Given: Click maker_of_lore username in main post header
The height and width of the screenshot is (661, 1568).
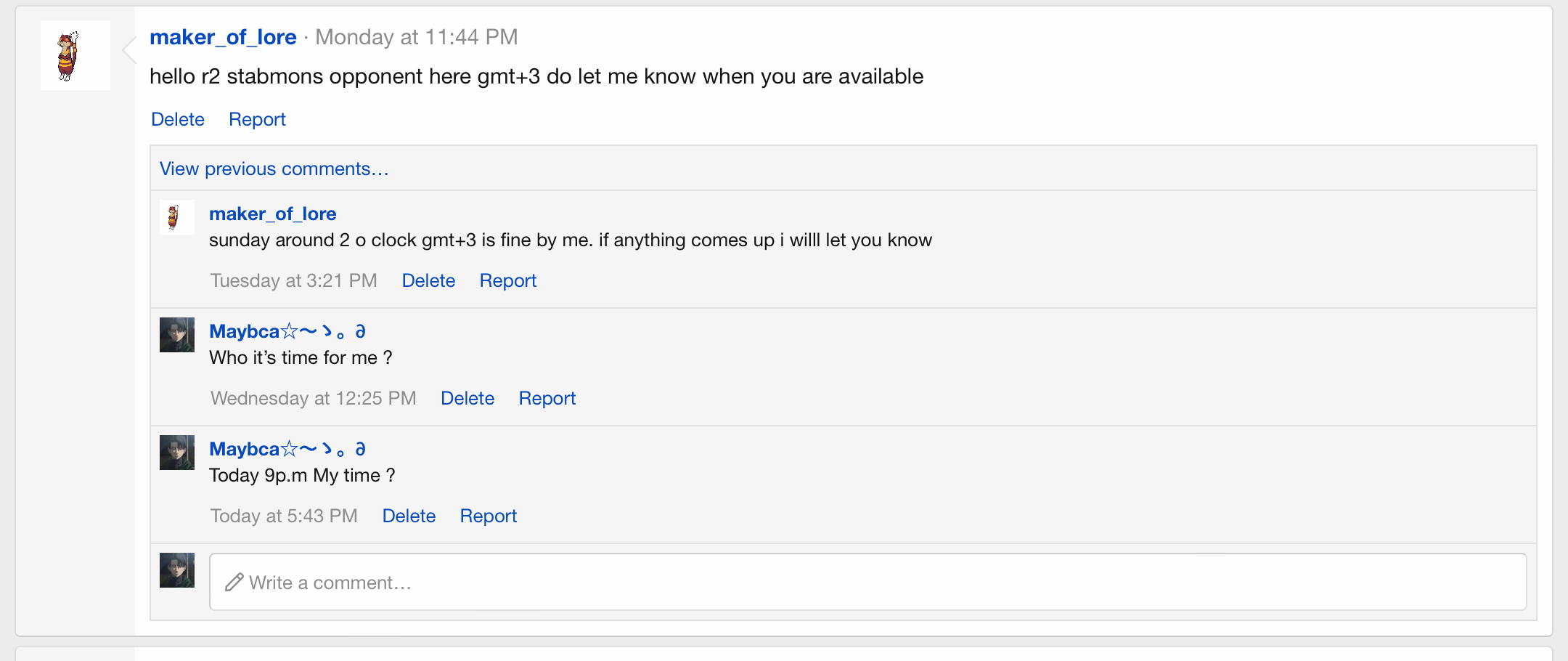Looking at the screenshot, I should pos(223,37).
